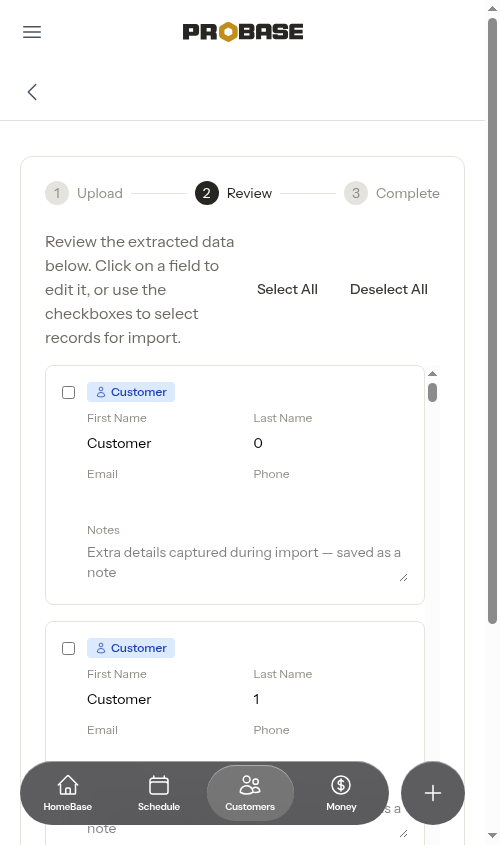
Task: Check the Customer 0 record checkbox
Action: pyautogui.click(x=68, y=392)
